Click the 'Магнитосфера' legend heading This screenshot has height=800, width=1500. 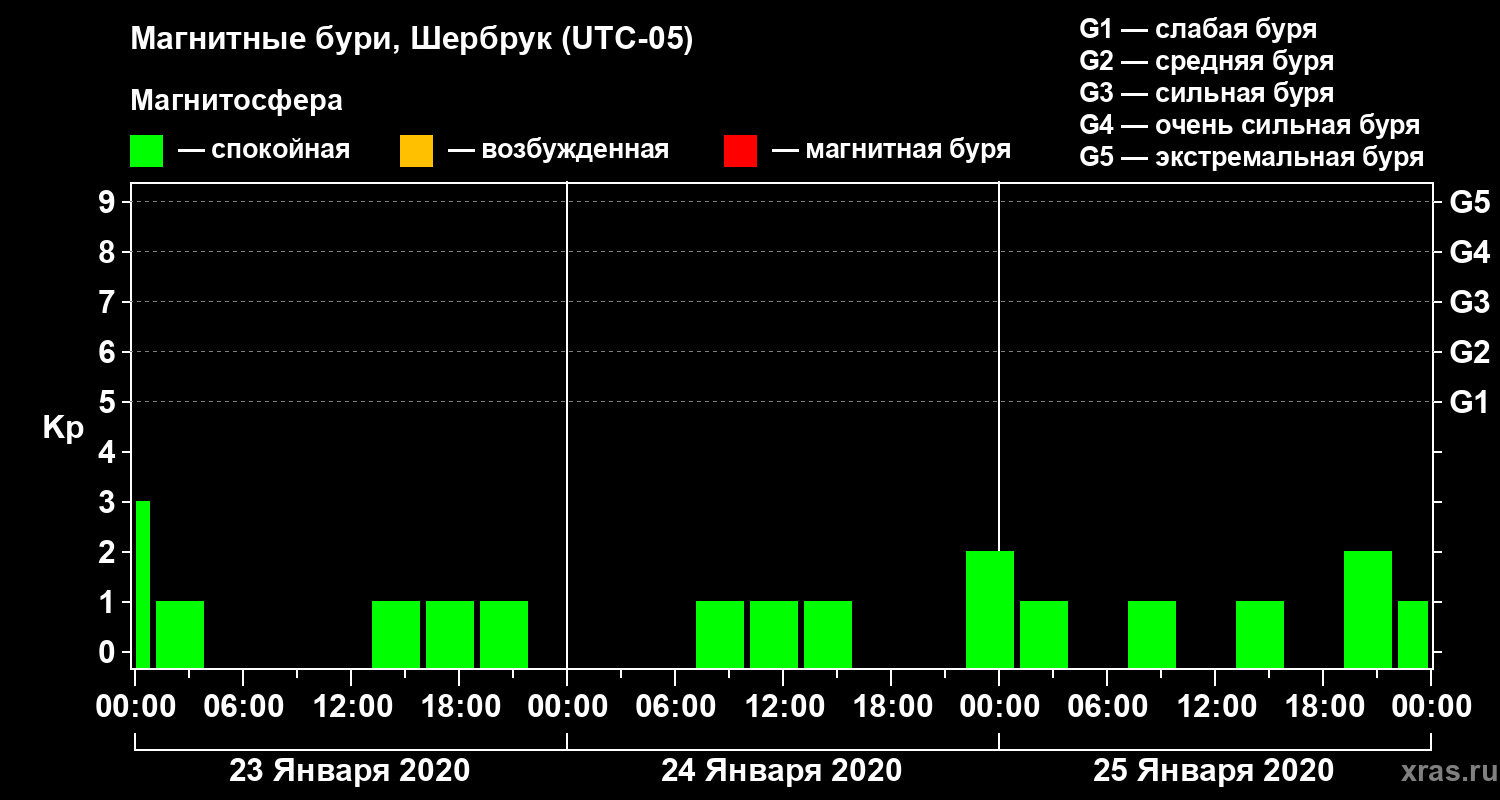(x=236, y=101)
